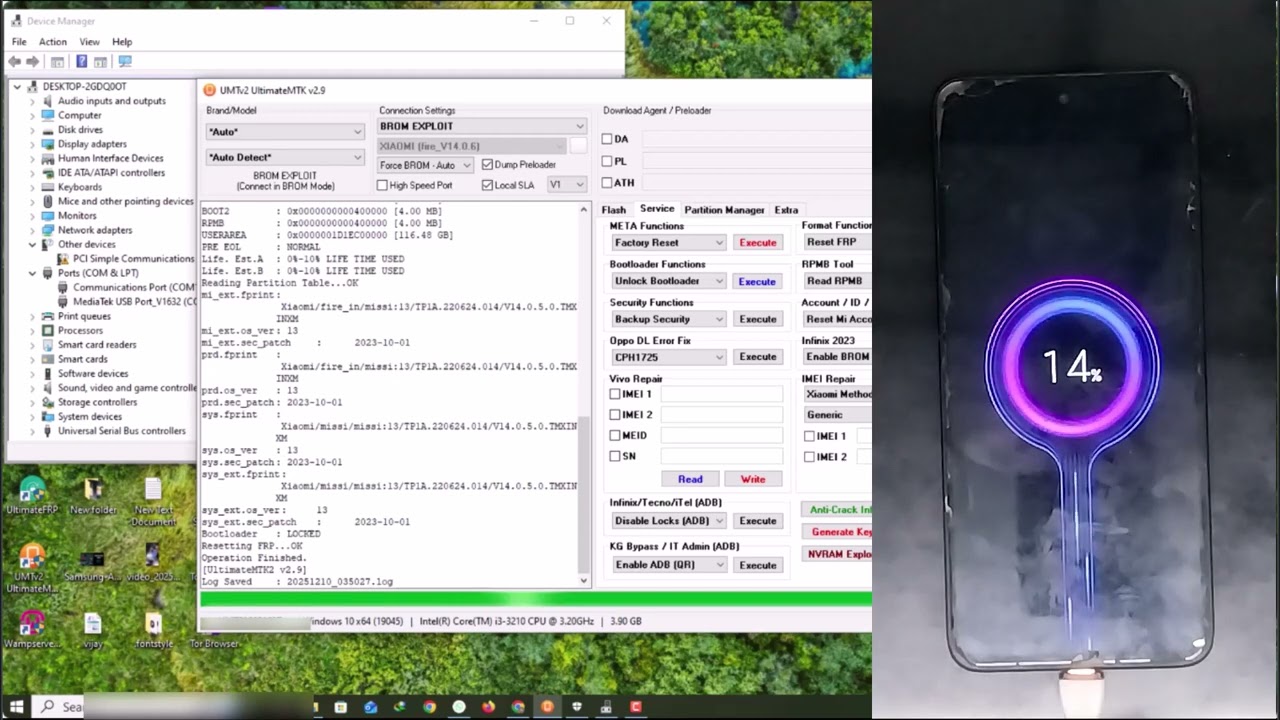Open Microsoft Store from the taskbar
Screen dimensions: 1280x720
point(341,707)
